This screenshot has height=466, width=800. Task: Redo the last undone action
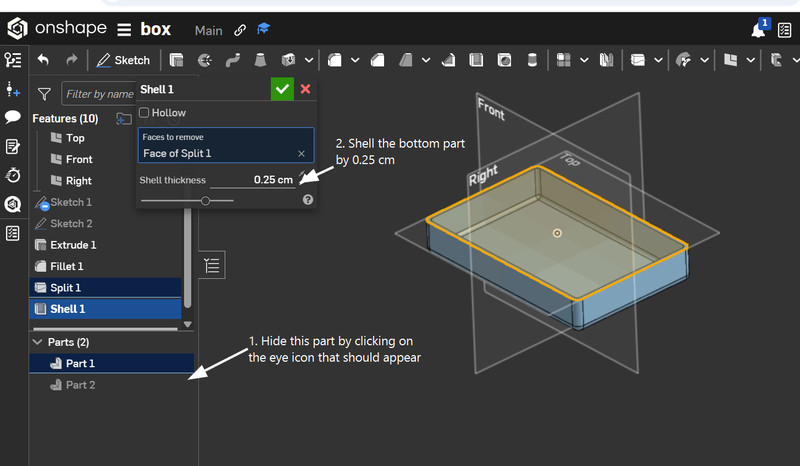[71, 60]
